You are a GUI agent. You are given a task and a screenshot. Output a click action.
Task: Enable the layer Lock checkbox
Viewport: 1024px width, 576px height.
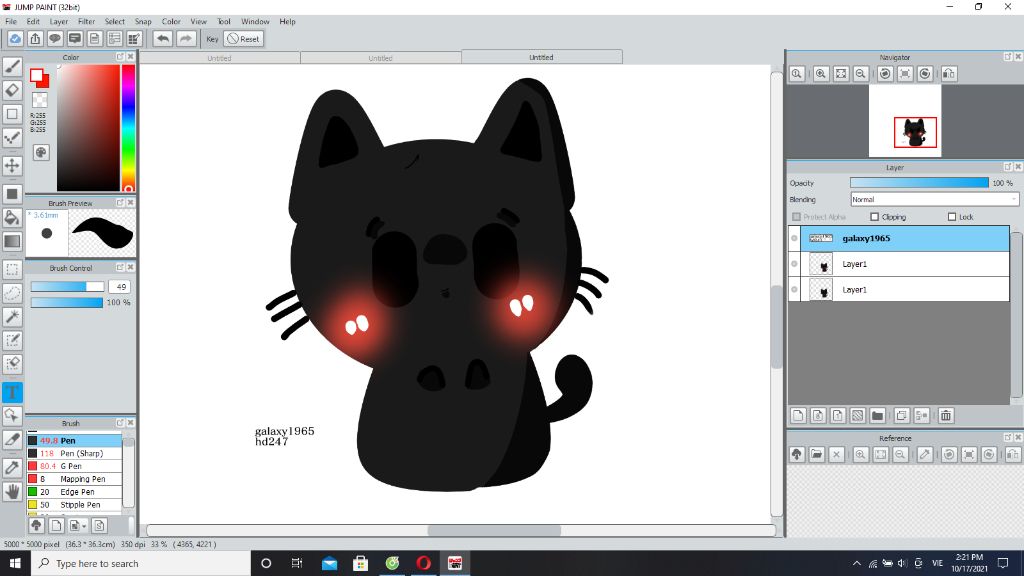pyautogui.click(x=952, y=217)
